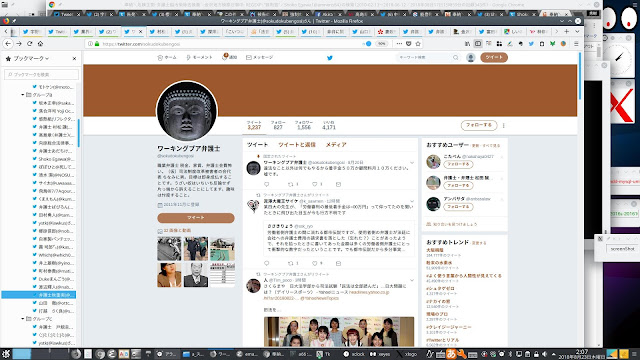The image size is (640, 360).
Task: Open the pinned tweet's chevron menu
Action: (x=412, y=162)
